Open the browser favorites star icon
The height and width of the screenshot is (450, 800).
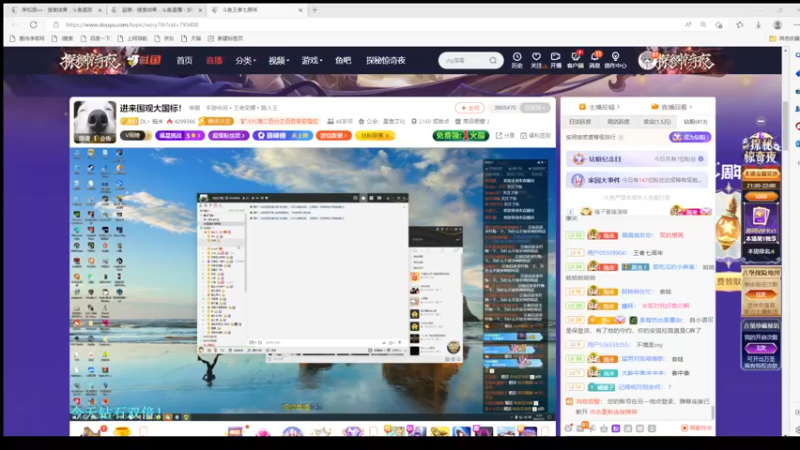pos(740,24)
